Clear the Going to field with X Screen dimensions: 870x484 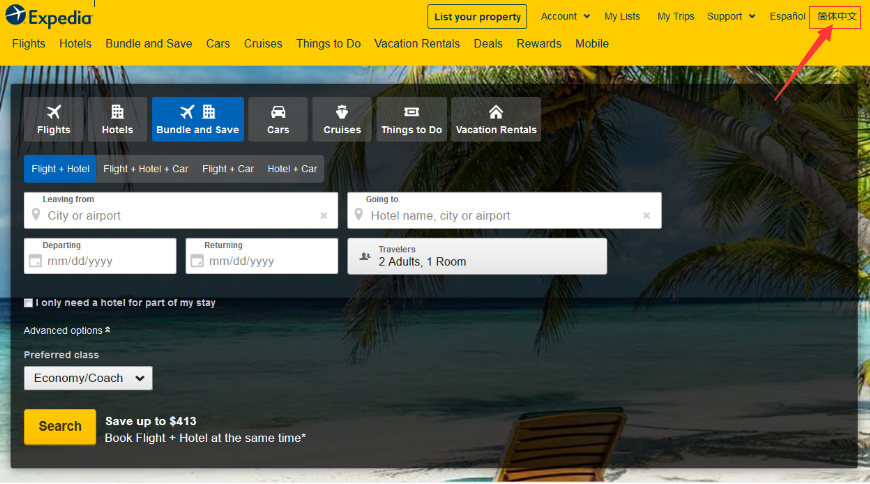[646, 216]
